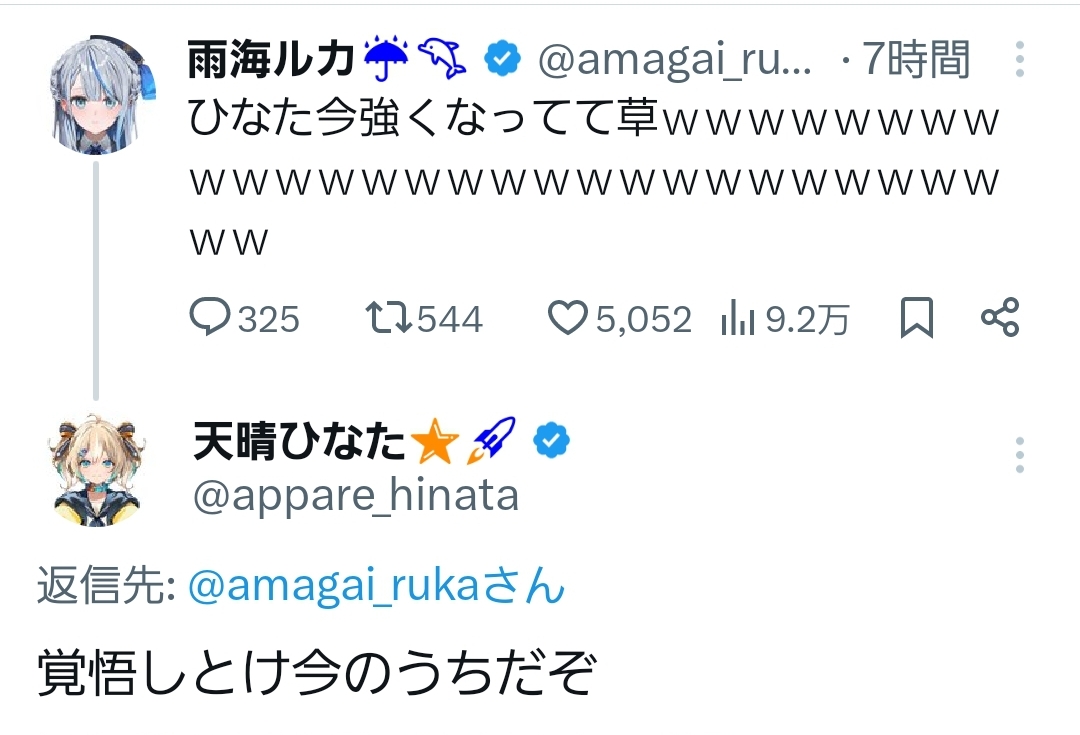
Task: Click the display name 雨海ルカ
Action: click(x=272, y=61)
